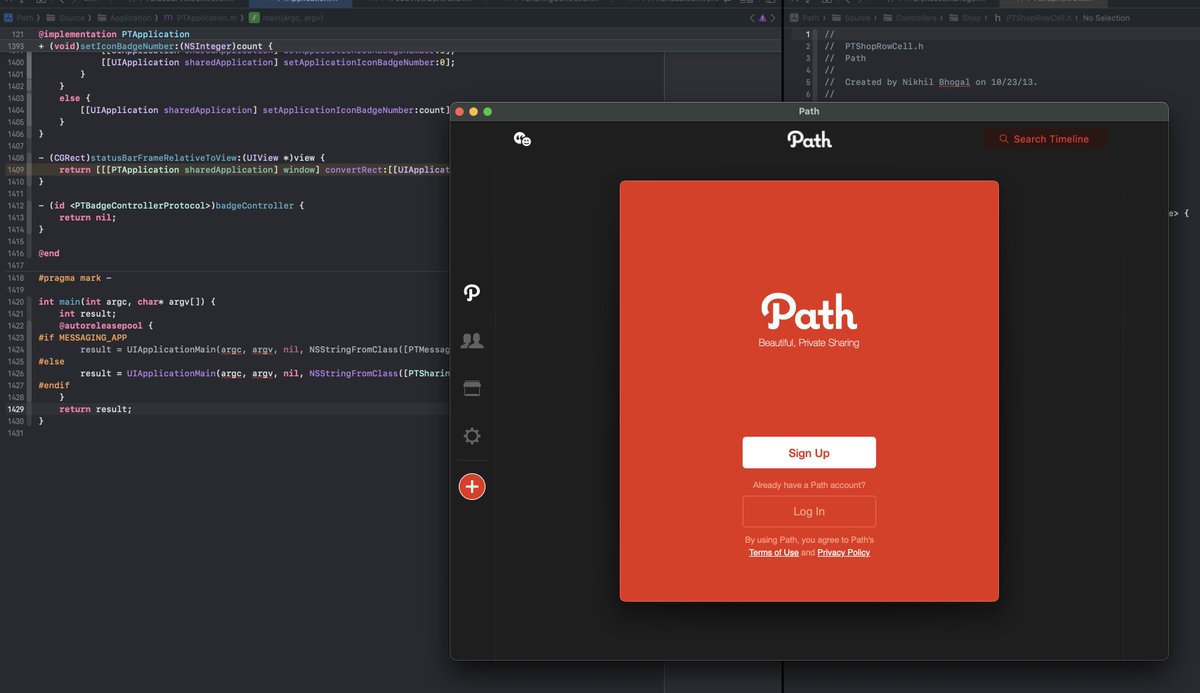1200x693 pixels.
Task: Click the red plus compose button
Action: click(472, 487)
